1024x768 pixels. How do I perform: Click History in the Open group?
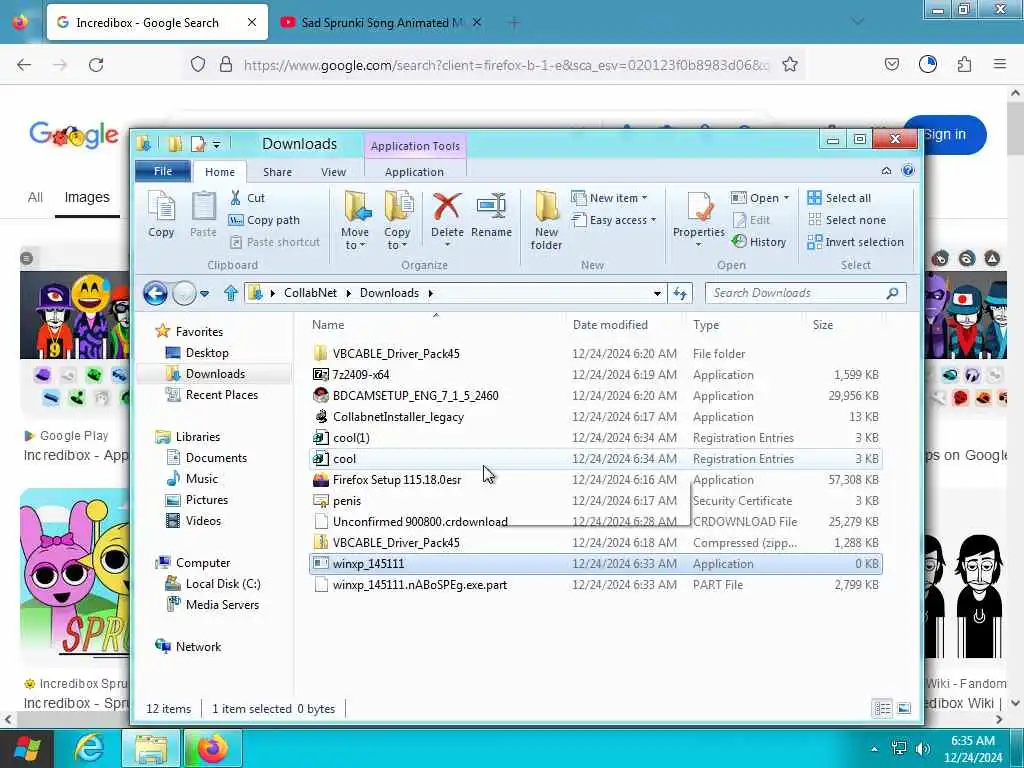pyautogui.click(x=759, y=242)
